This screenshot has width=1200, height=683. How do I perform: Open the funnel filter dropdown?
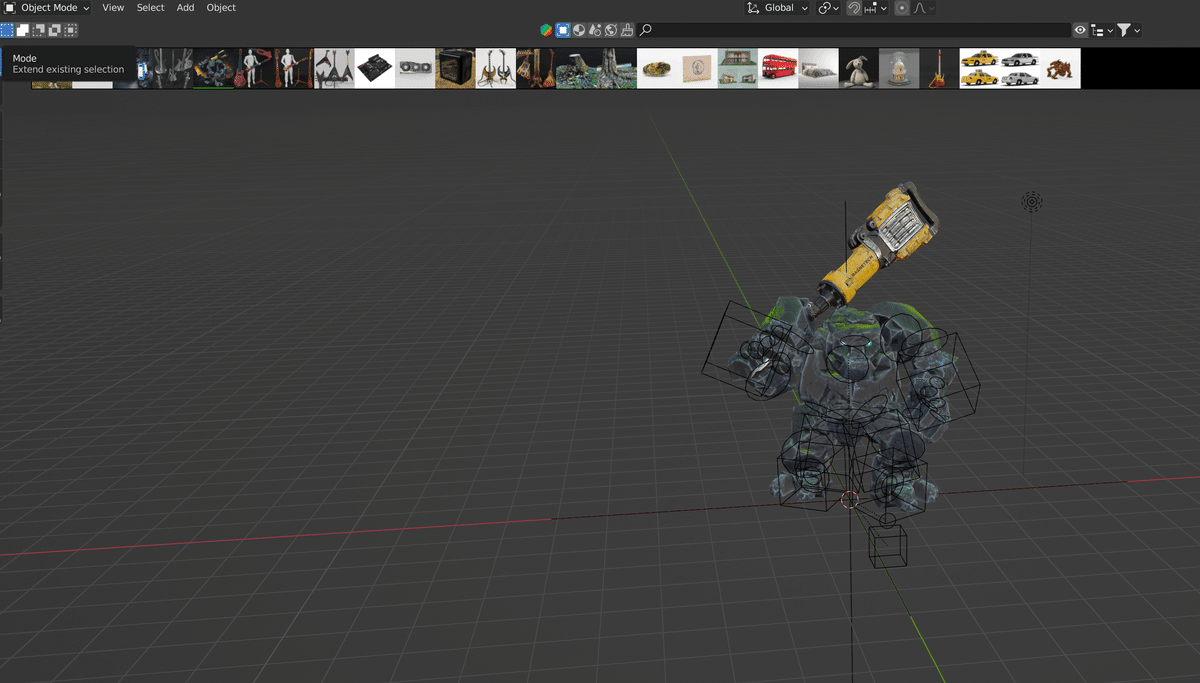tap(1129, 30)
